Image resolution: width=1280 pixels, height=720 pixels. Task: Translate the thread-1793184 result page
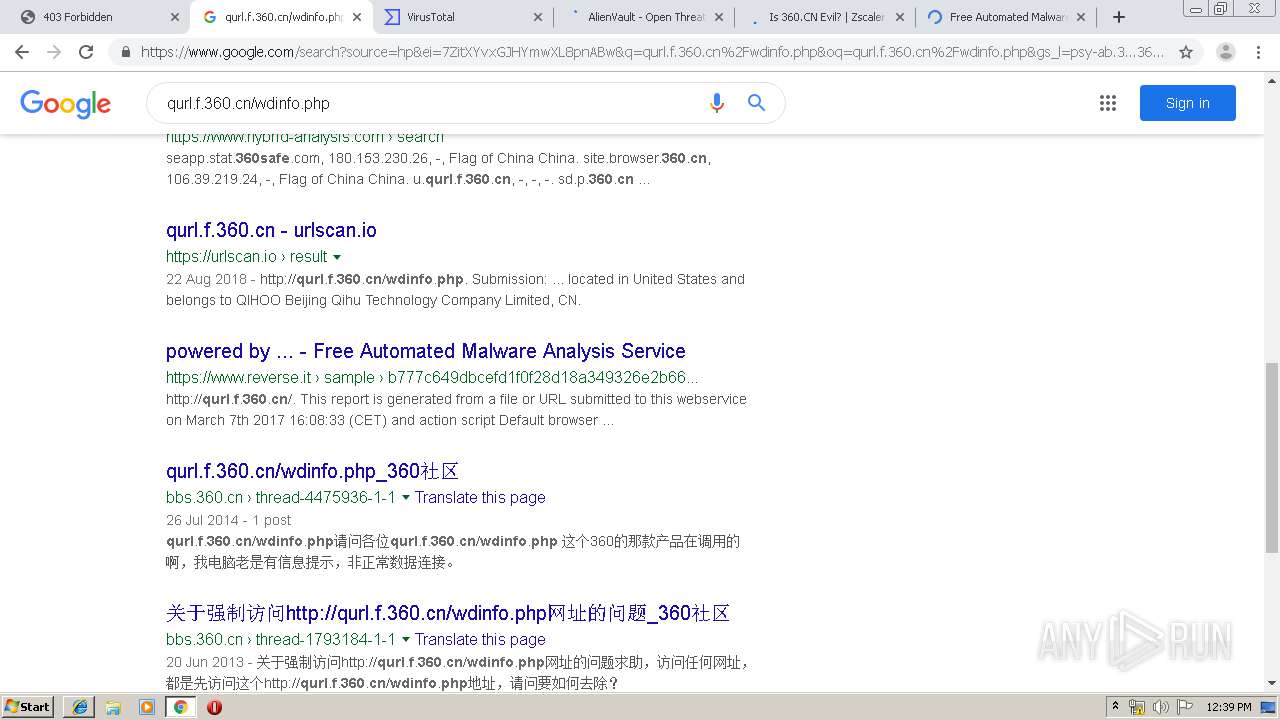(x=480, y=639)
